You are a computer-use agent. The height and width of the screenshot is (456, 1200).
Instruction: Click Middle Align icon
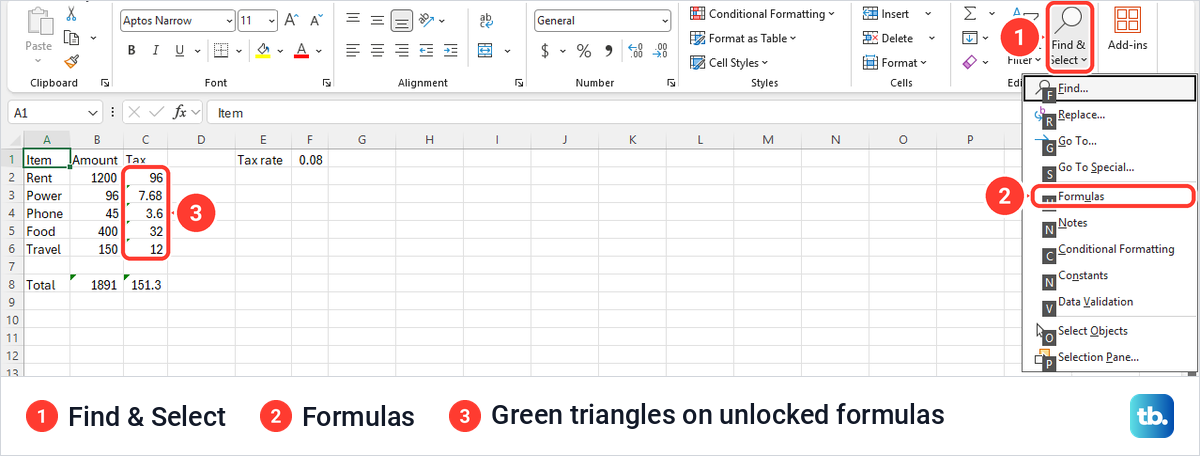coord(377,20)
